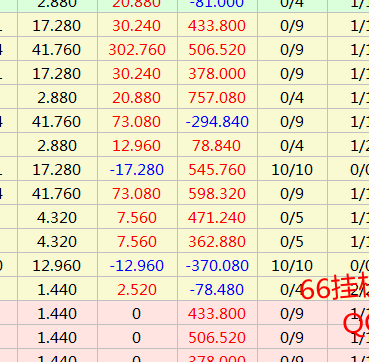Viewport: 369px width, 362px height.
Task: Click the red 2.520 cell
Action: tap(137, 290)
